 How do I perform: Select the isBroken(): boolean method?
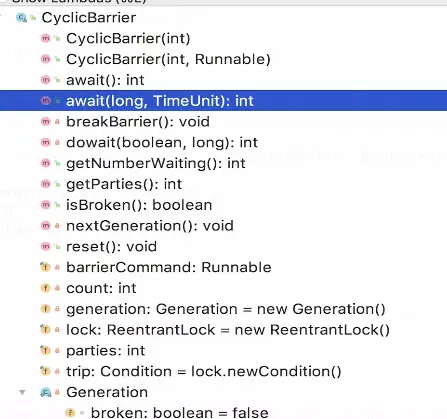[x=139, y=205]
